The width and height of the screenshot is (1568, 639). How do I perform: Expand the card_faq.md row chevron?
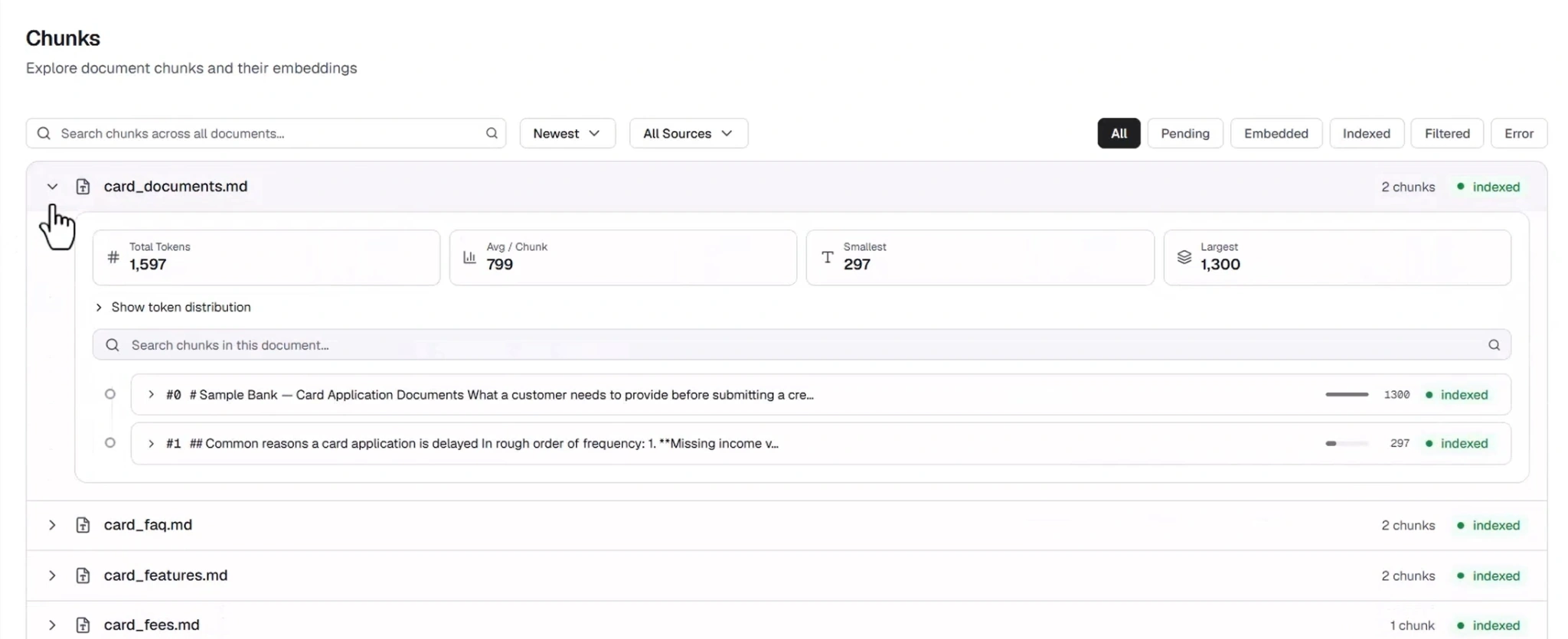point(52,525)
